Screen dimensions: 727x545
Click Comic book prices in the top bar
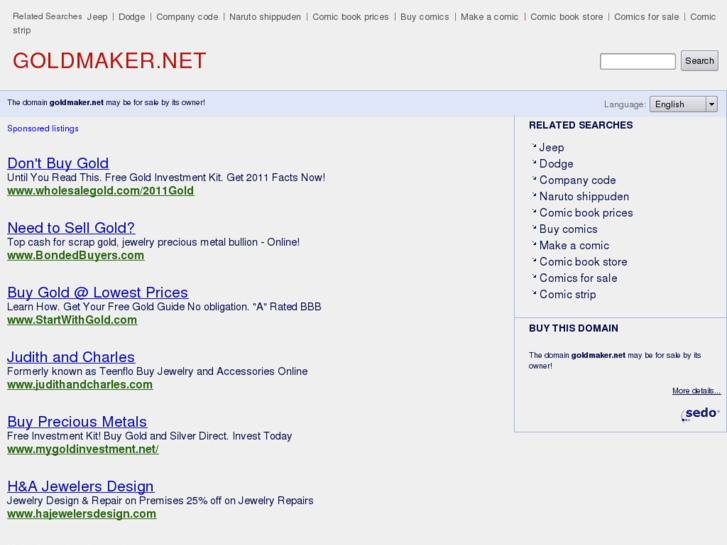tap(351, 17)
